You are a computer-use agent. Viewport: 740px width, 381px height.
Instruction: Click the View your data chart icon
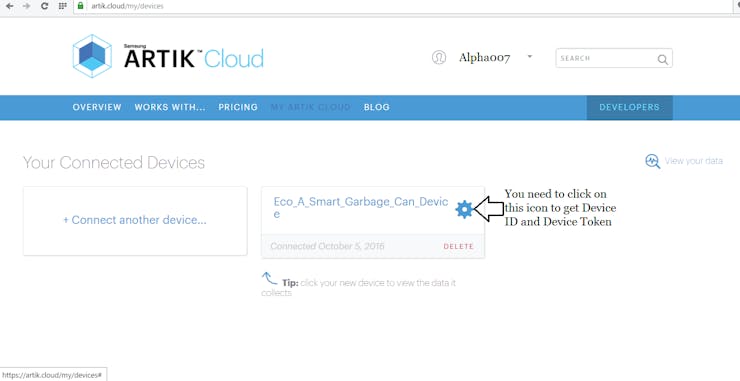pos(653,161)
